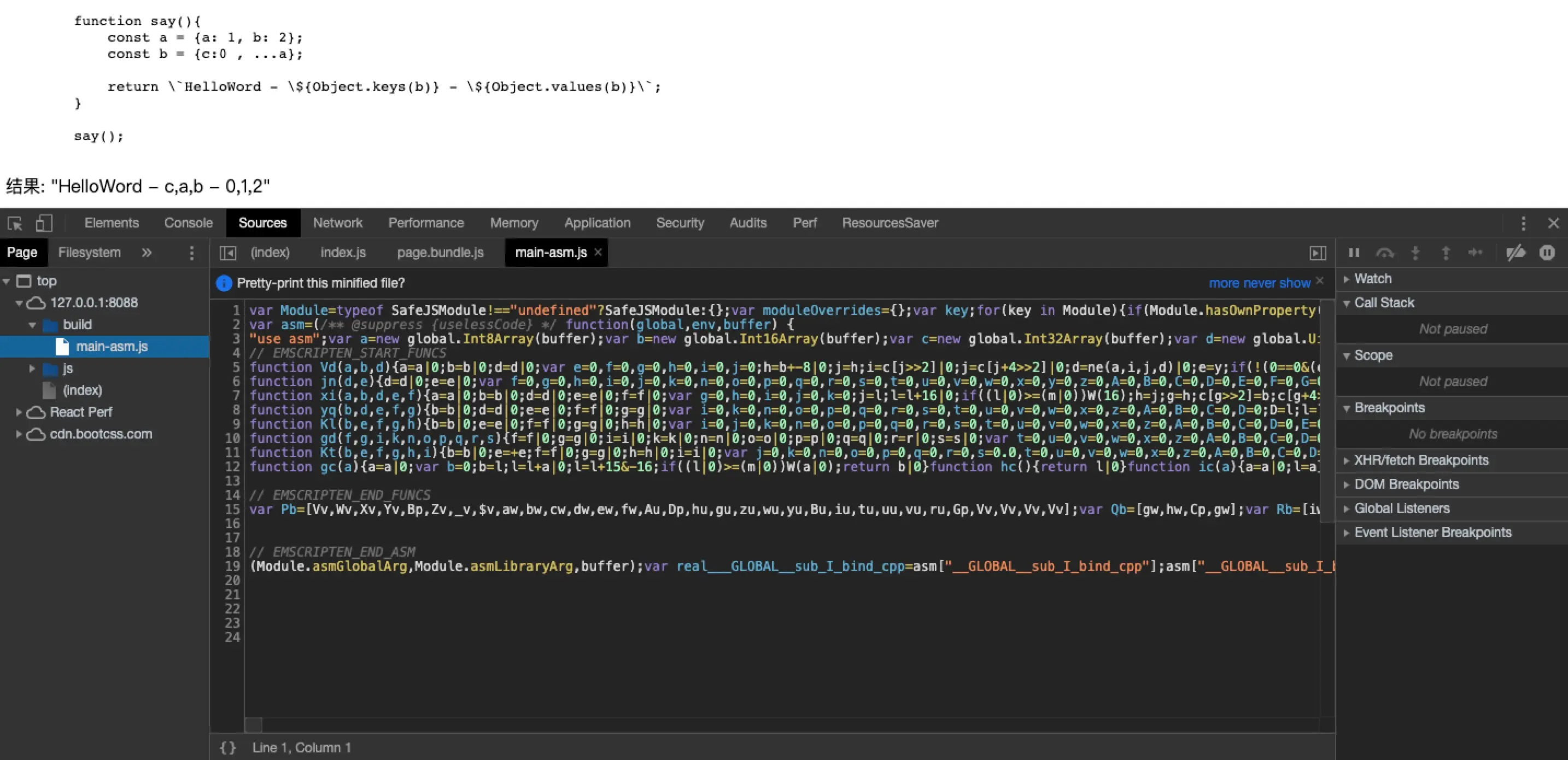Click the pretty-print curly braces icon
Image resolution: width=1568 pixels, height=760 pixels.
(227, 748)
